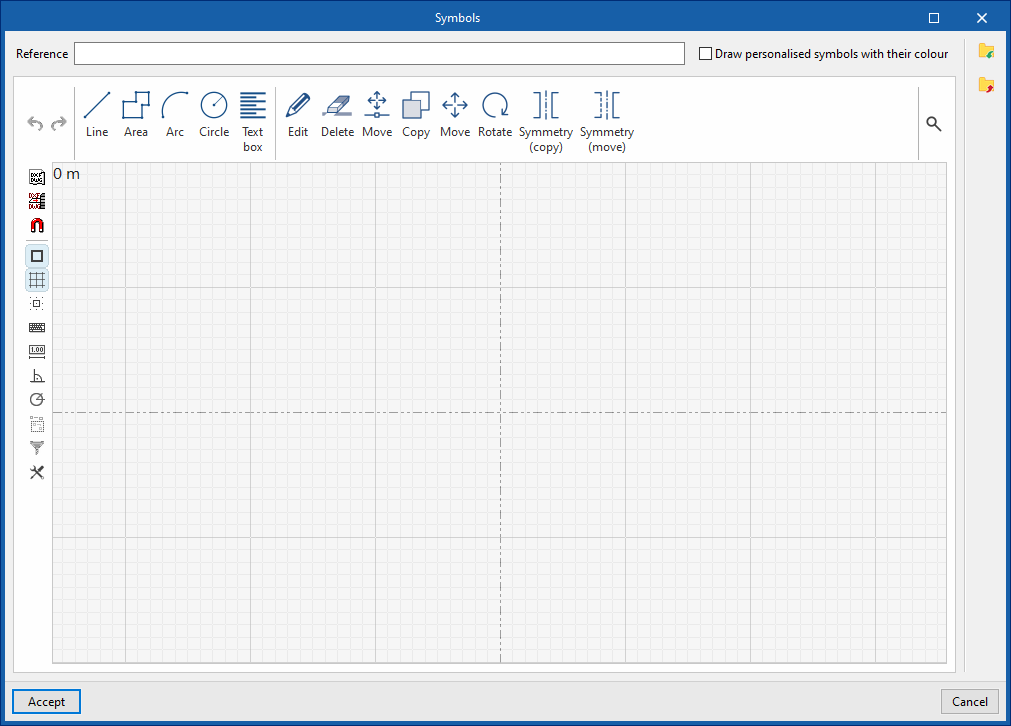Screen dimensions: 1011x726
Task: Open the magnifier zoom tool
Action: tap(934, 123)
